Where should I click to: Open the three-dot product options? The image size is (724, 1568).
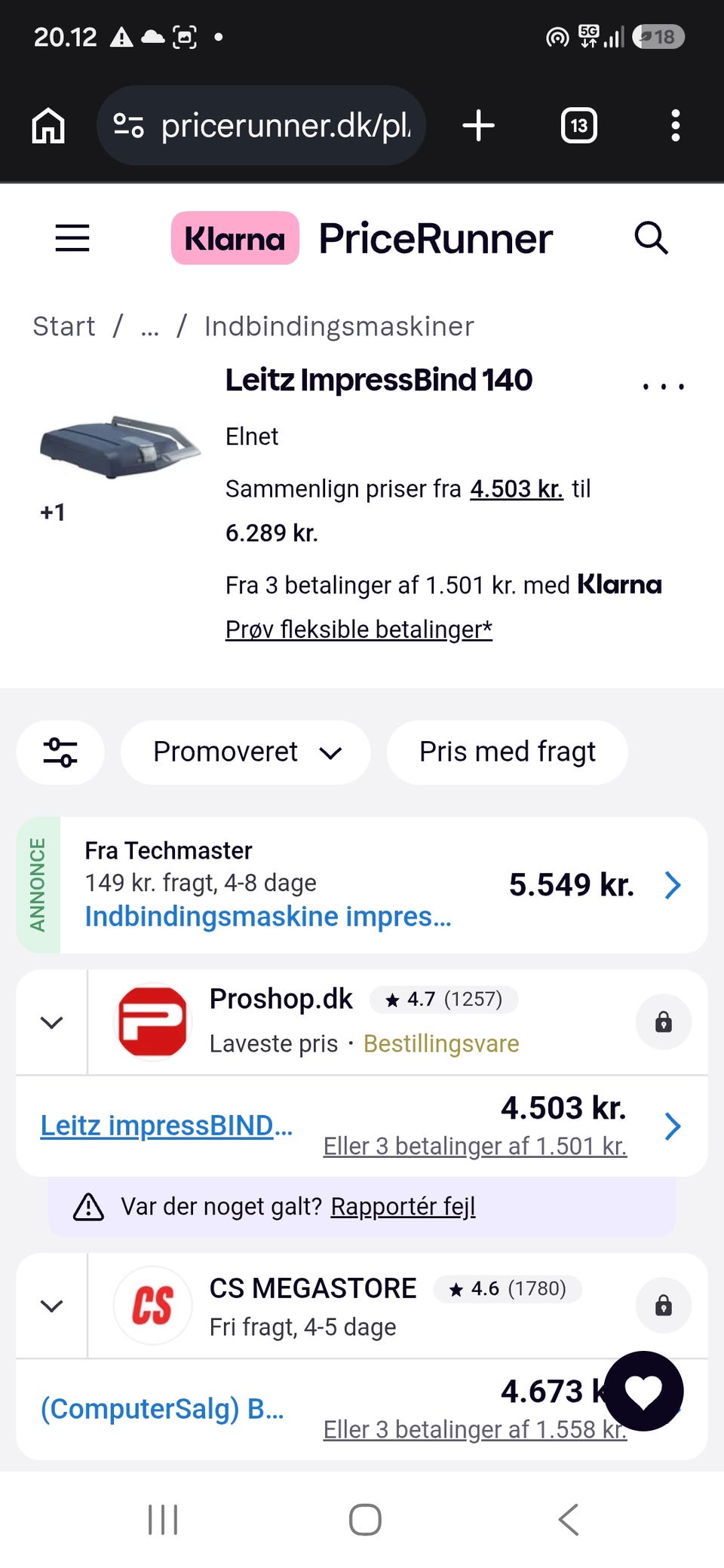click(x=664, y=386)
